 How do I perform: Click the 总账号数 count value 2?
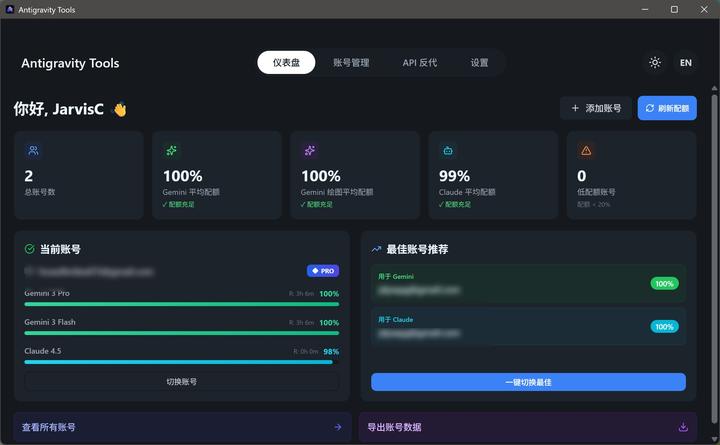(28, 176)
